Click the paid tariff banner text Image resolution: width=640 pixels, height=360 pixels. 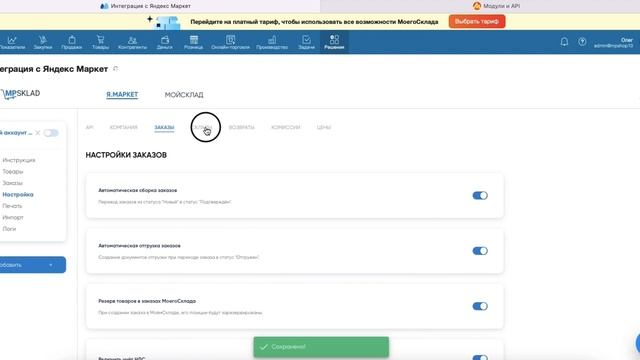pyautogui.click(x=314, y=22)
